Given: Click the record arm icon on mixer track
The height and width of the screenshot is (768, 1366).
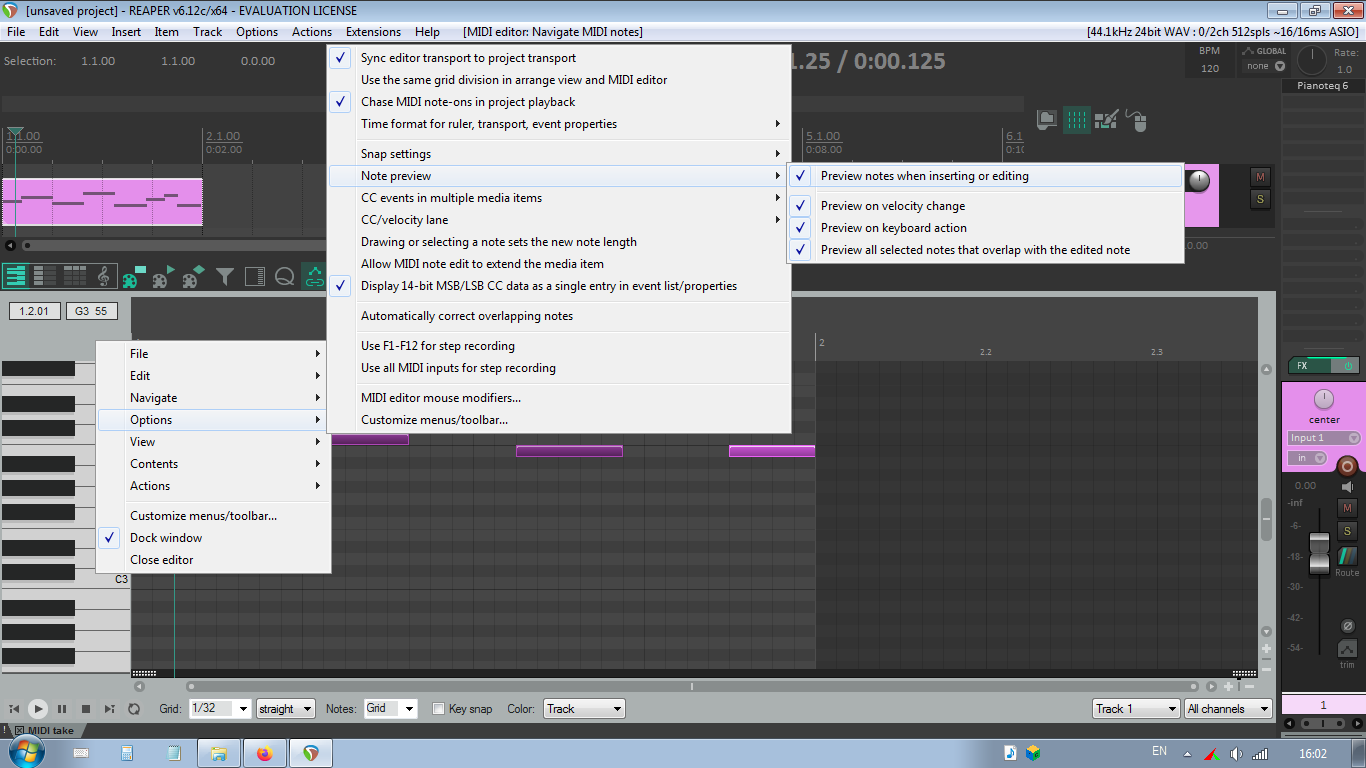Looking at the screenshot, I should coord(1347,466).
